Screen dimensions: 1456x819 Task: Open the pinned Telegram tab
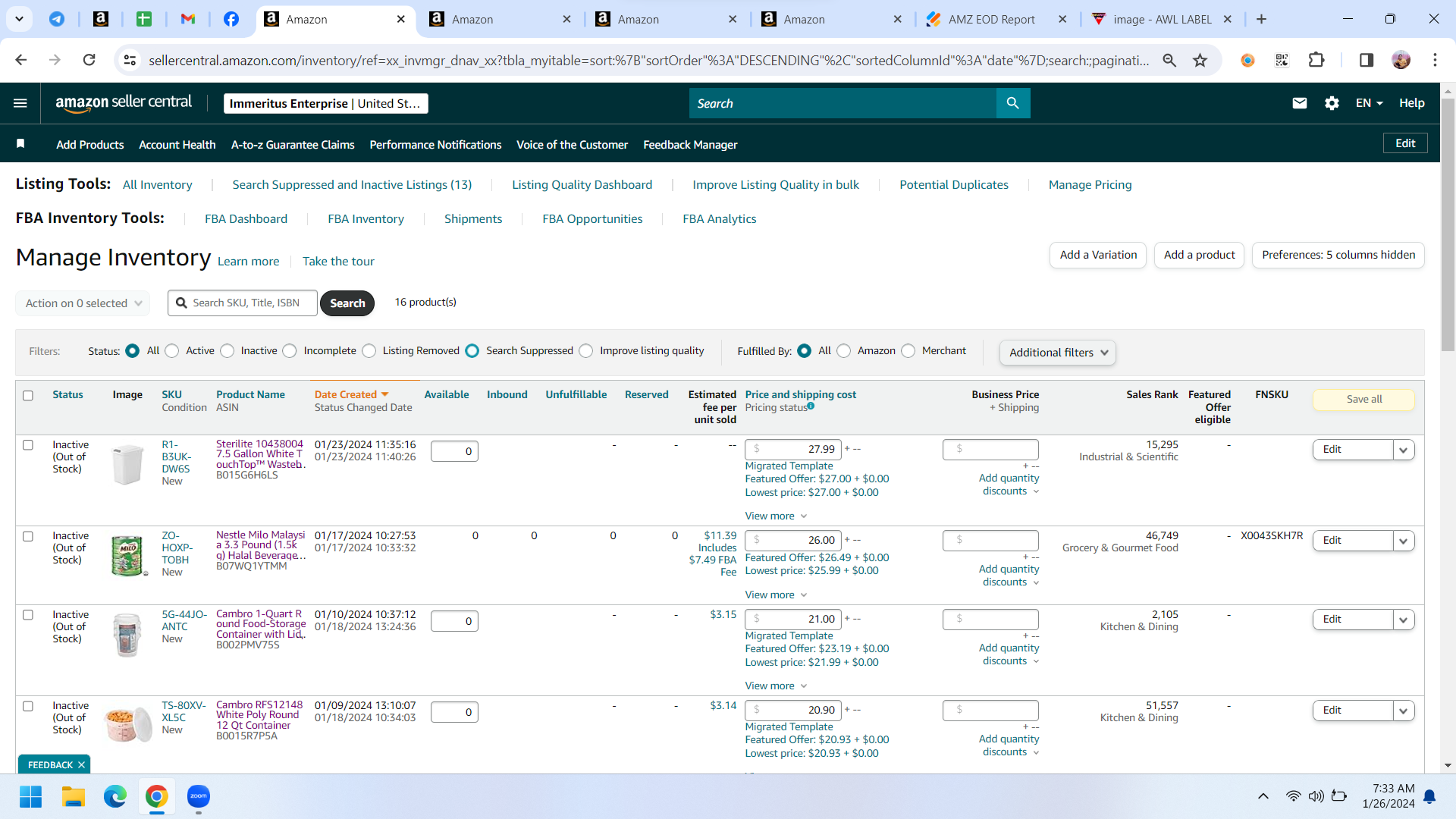(57, 19)
